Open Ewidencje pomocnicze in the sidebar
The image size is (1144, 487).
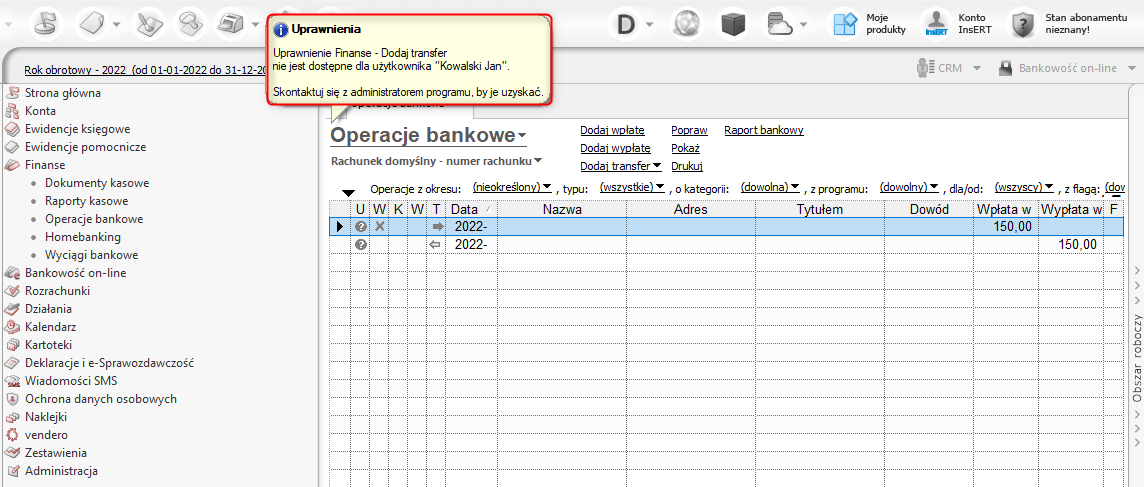pos(85,147)
